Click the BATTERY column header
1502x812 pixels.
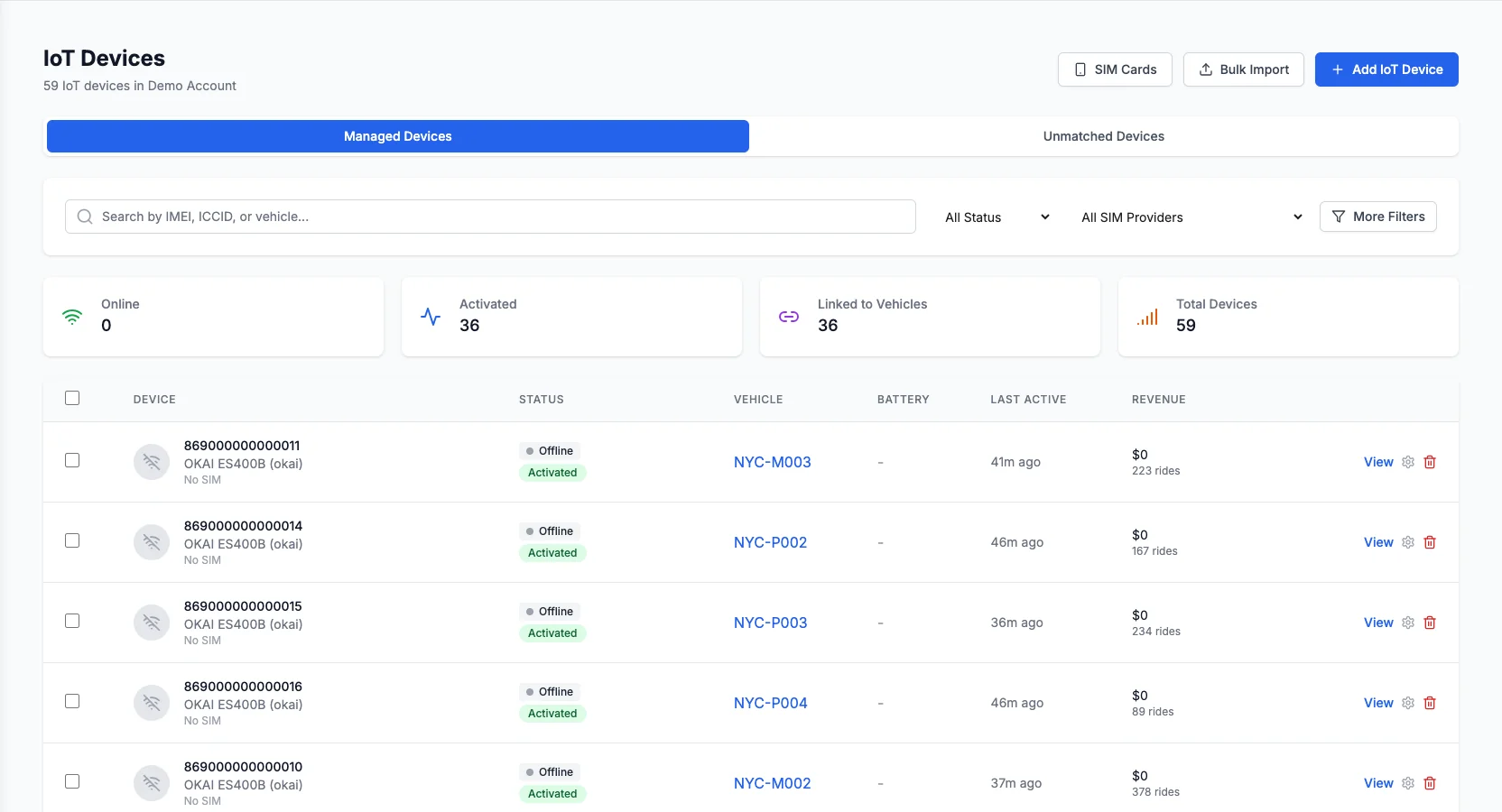tap(904, 400)
